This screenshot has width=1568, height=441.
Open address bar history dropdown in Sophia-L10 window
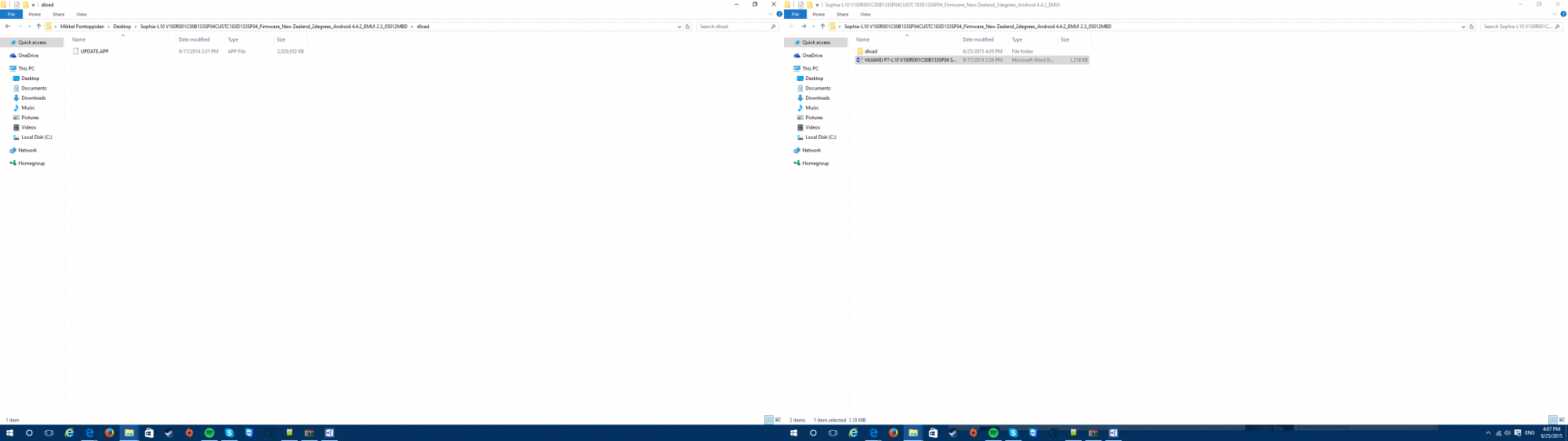[x=1463, y=27]
